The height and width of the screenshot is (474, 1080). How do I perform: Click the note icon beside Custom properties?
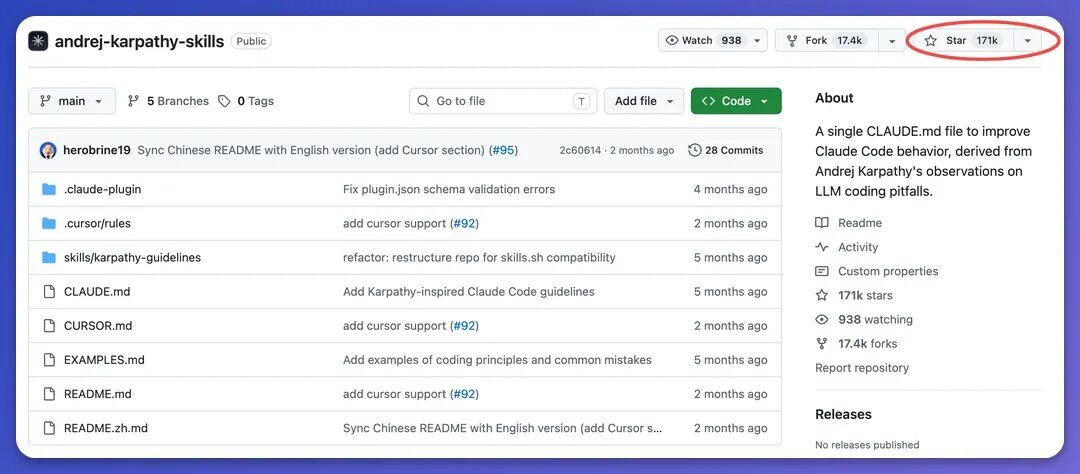click(x=822, y=271)
